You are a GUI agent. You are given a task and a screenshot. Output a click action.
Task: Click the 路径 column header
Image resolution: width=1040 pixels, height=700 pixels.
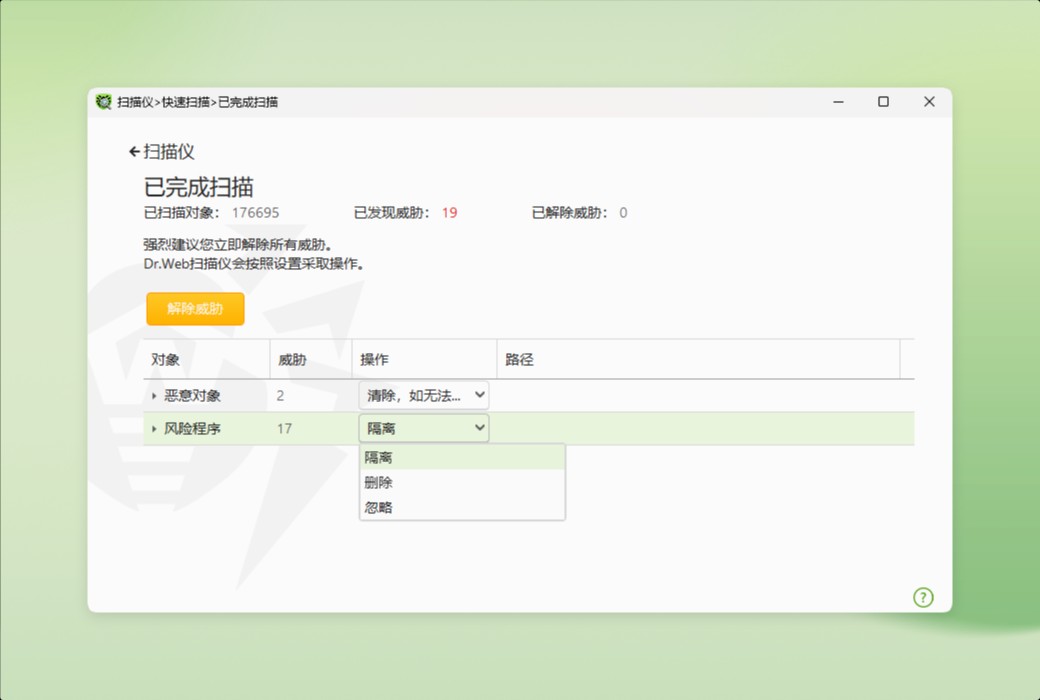click(522, 359)
